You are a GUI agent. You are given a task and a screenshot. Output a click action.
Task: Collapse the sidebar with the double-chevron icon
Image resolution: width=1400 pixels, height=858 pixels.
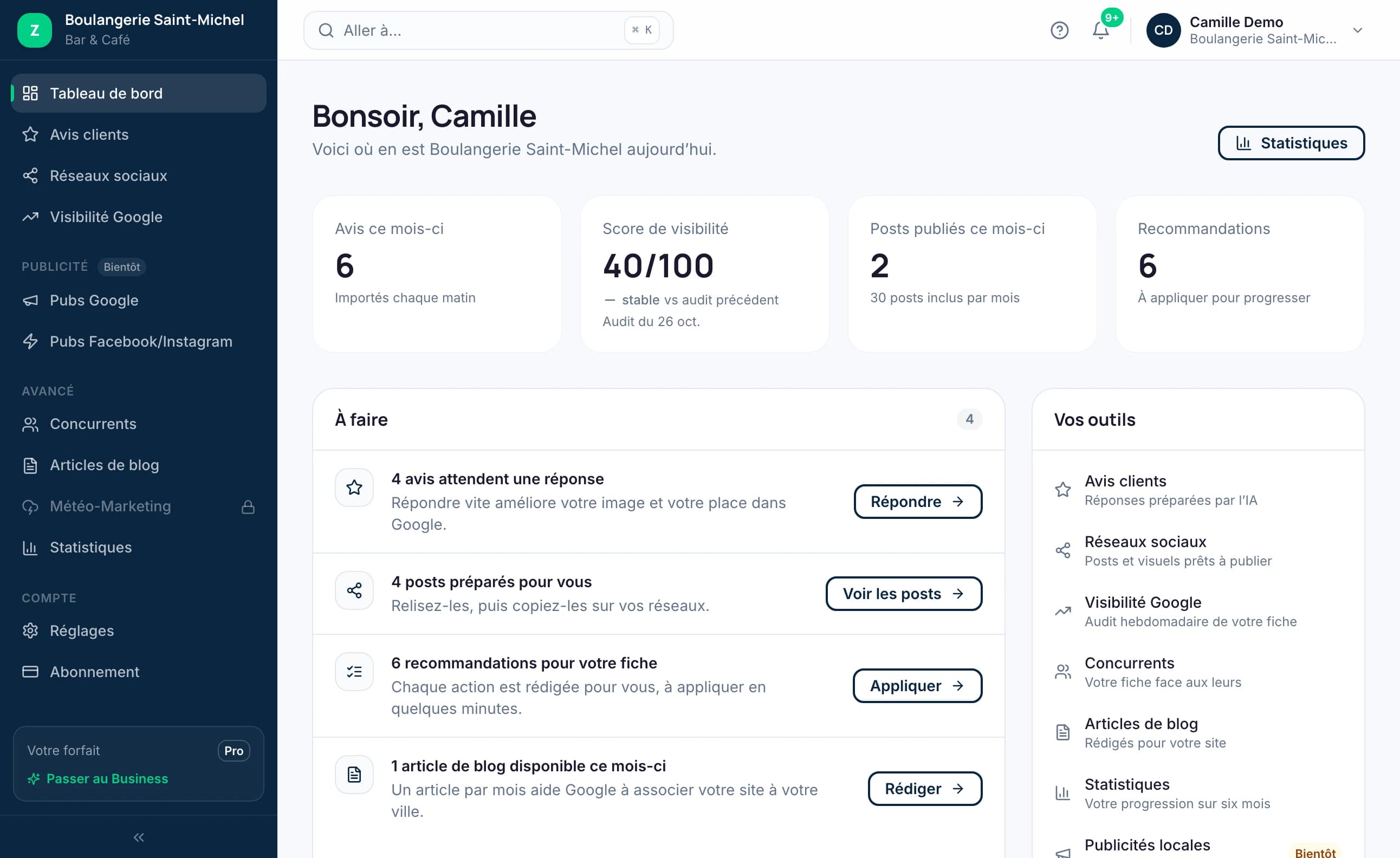[x=139, y=837]
